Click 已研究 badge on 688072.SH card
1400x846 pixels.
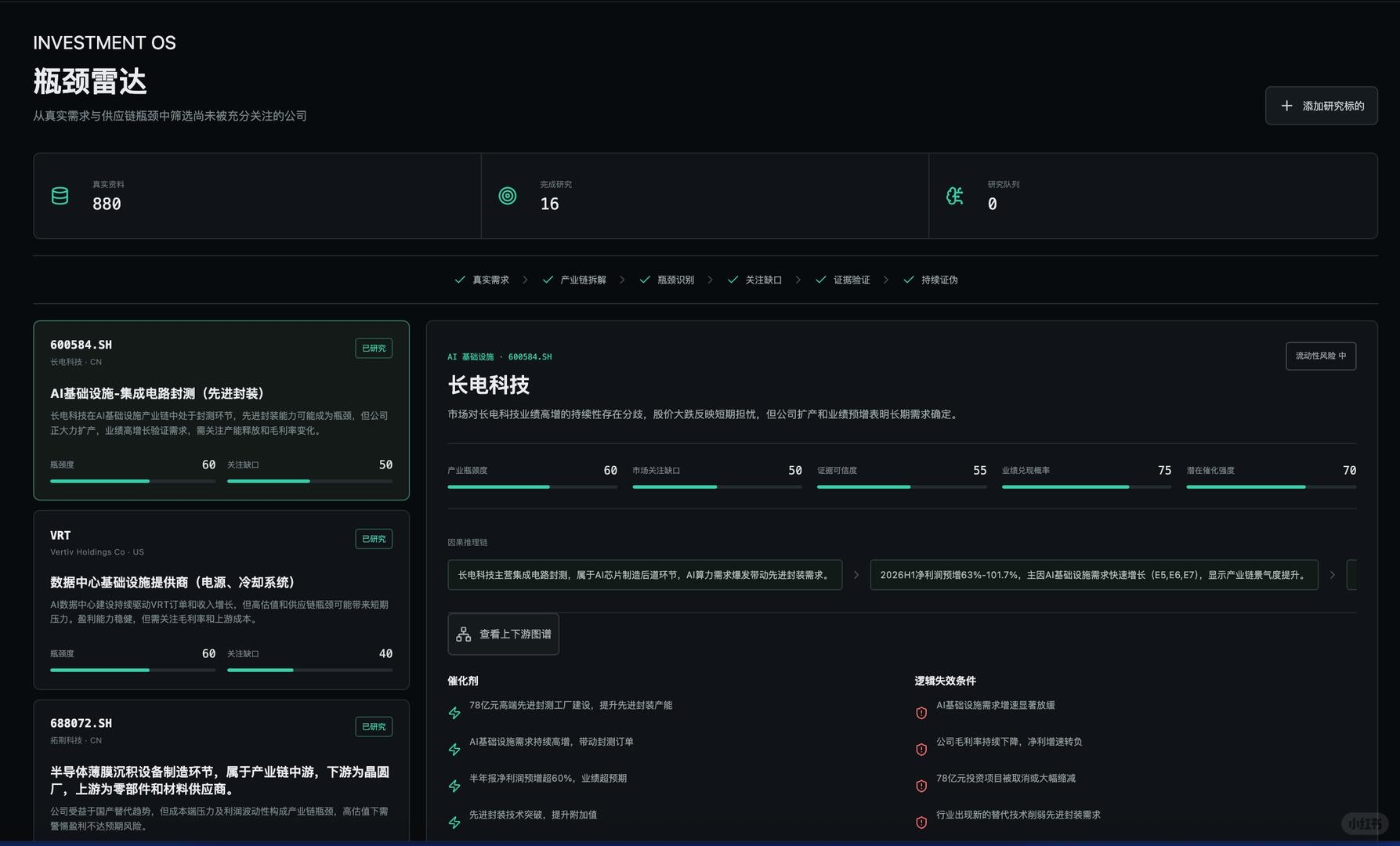[x=374, y=727]
